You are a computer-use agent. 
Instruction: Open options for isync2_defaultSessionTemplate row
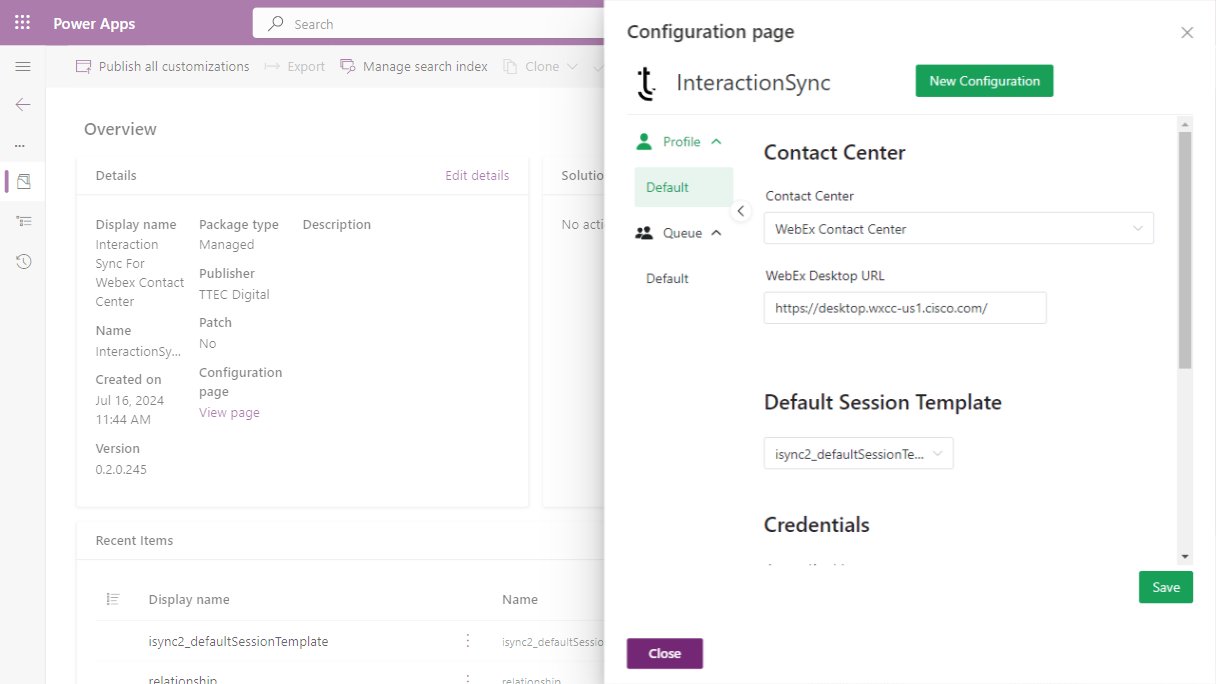[467, 640]
